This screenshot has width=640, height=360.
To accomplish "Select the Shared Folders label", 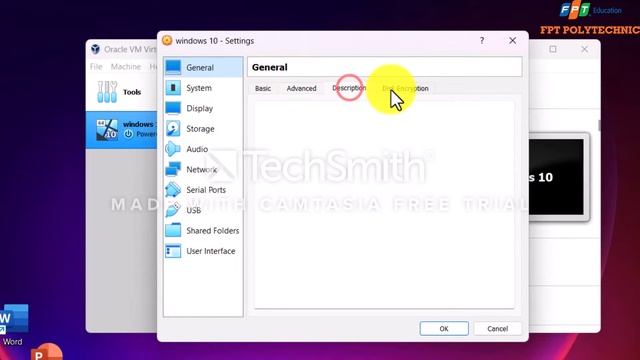I will tap(213, 231).
